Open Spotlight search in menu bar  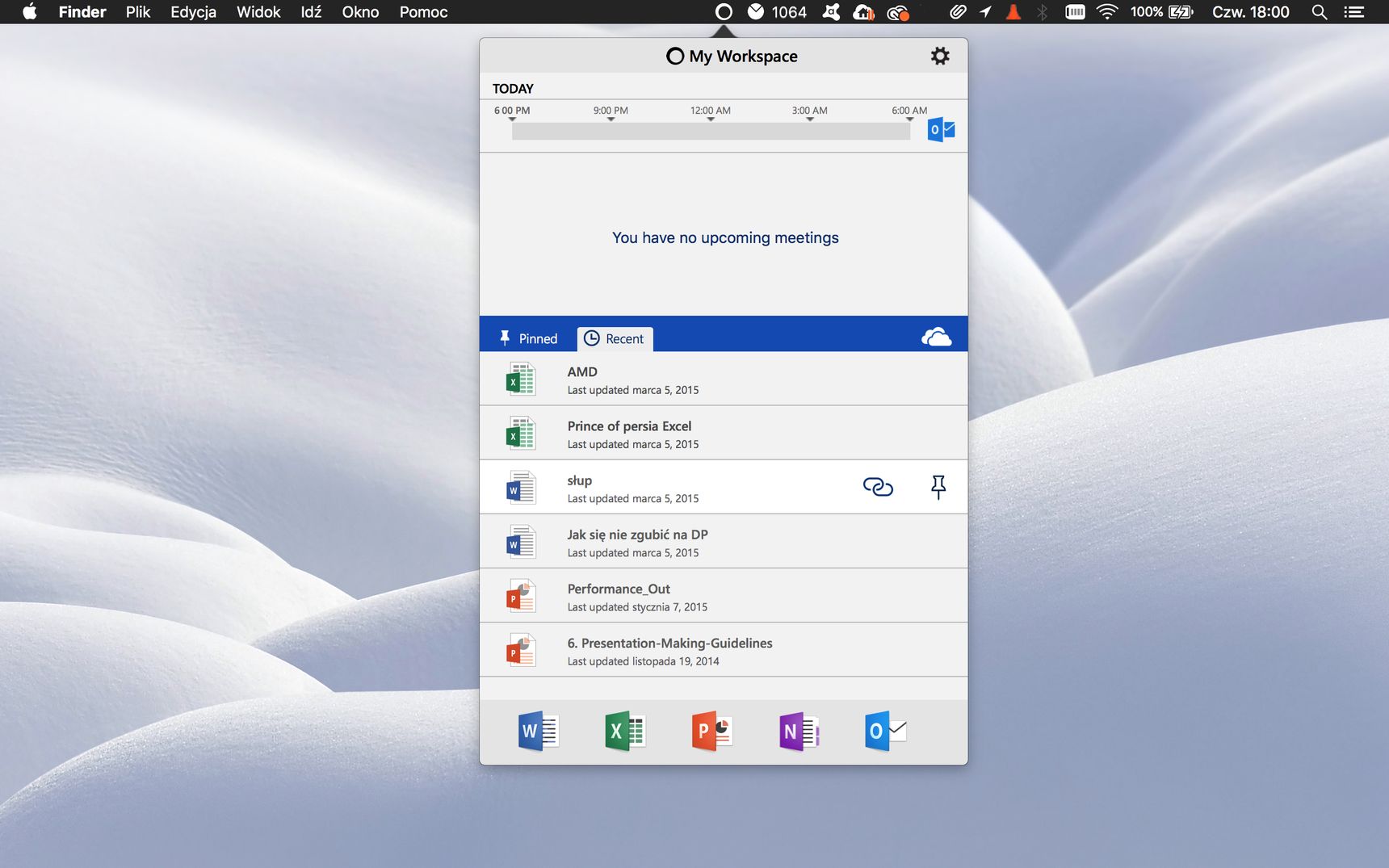(x=1320, y=12)
